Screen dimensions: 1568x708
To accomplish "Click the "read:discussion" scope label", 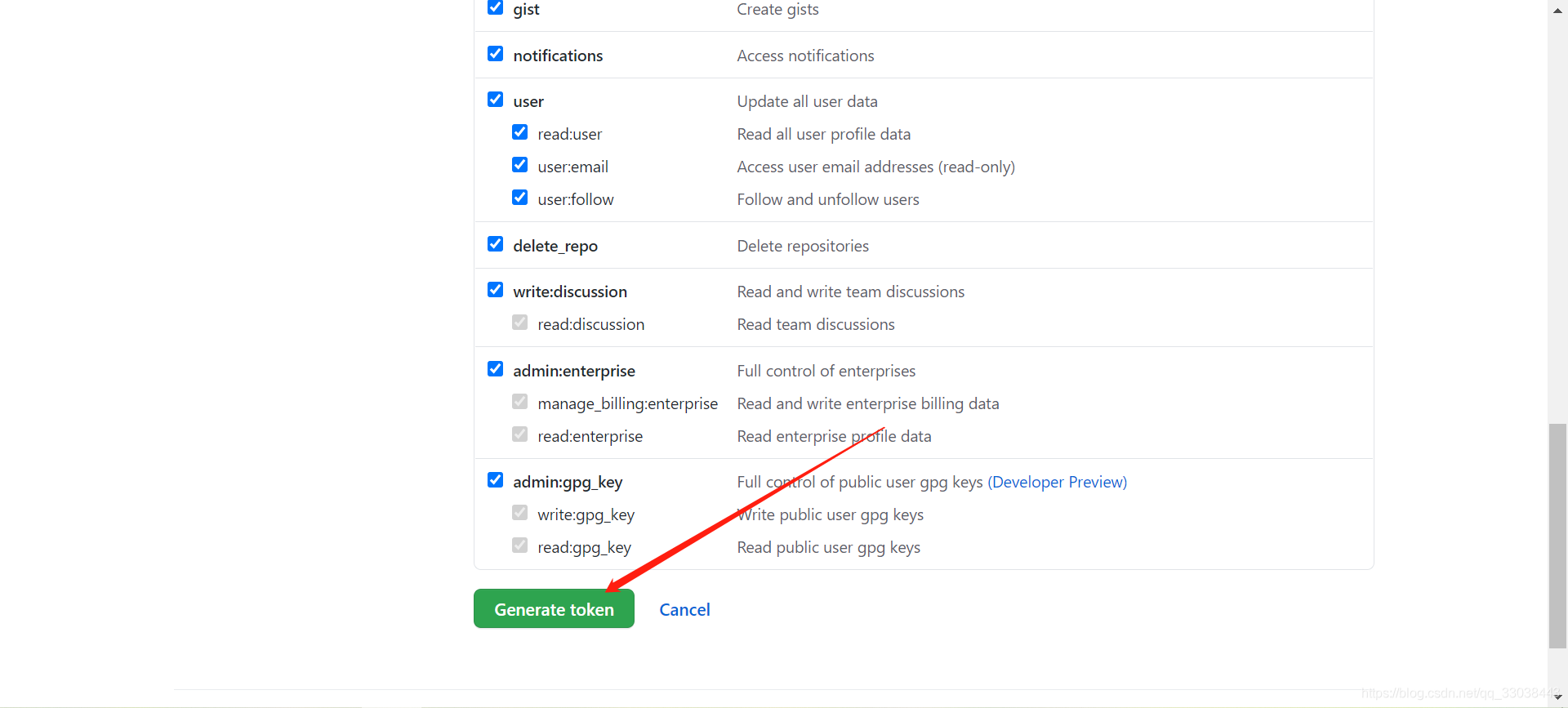I will tap(591, 324).
